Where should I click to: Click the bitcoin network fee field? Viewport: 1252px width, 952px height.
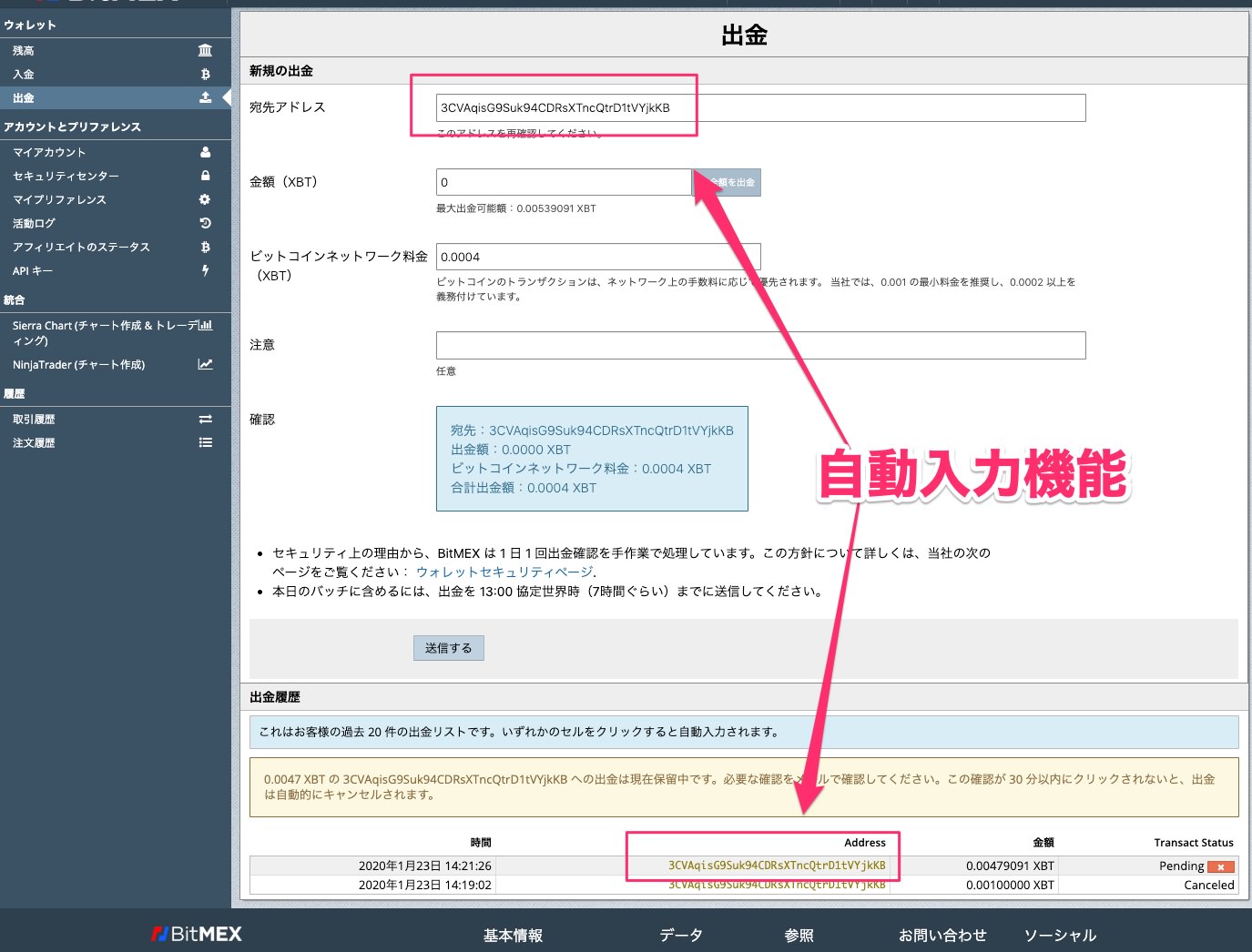click(x=597, y=258)
